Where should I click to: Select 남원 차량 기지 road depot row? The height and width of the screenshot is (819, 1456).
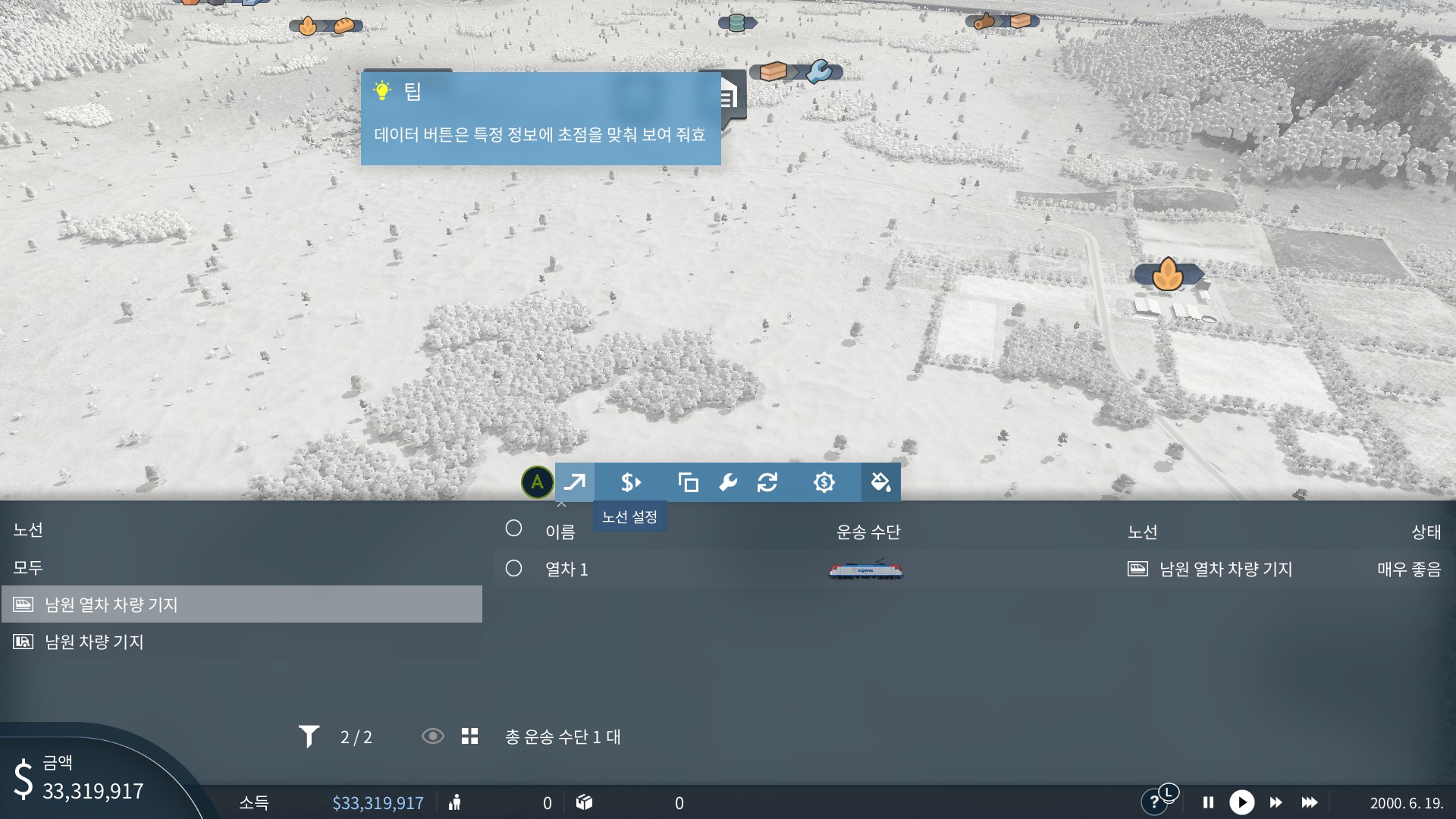(x=242, y=642)
